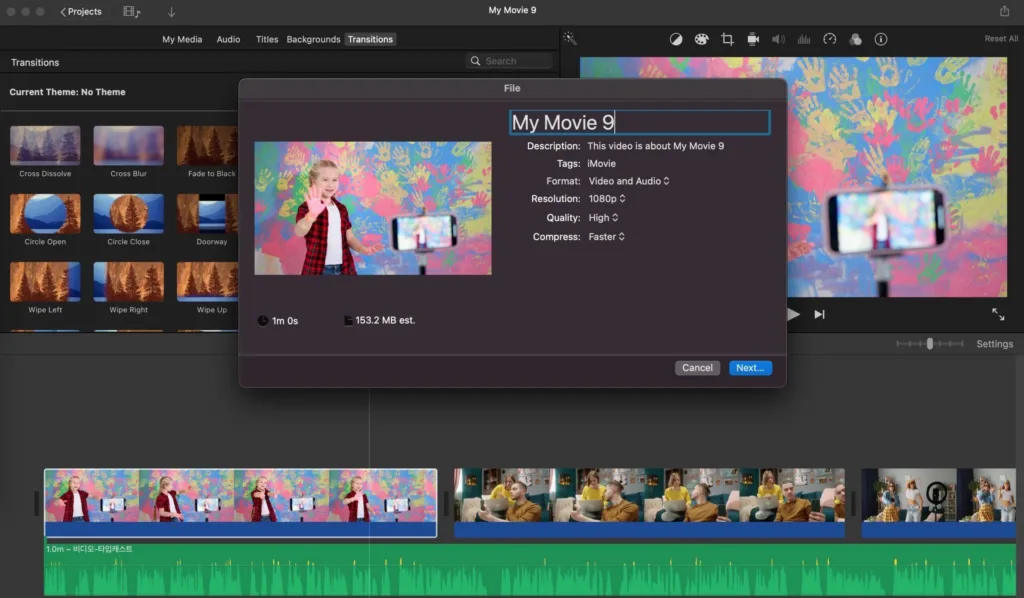The height and width of the screenshot is (598, 1024).
Task: Click the share icon in title bar
Action: tap(1004, 11)
